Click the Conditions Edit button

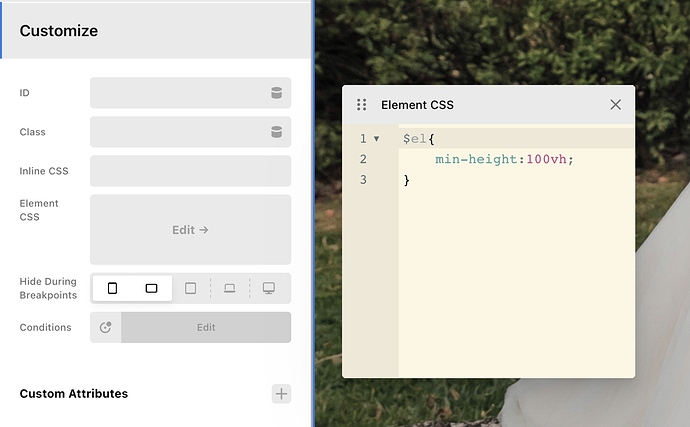206,327
